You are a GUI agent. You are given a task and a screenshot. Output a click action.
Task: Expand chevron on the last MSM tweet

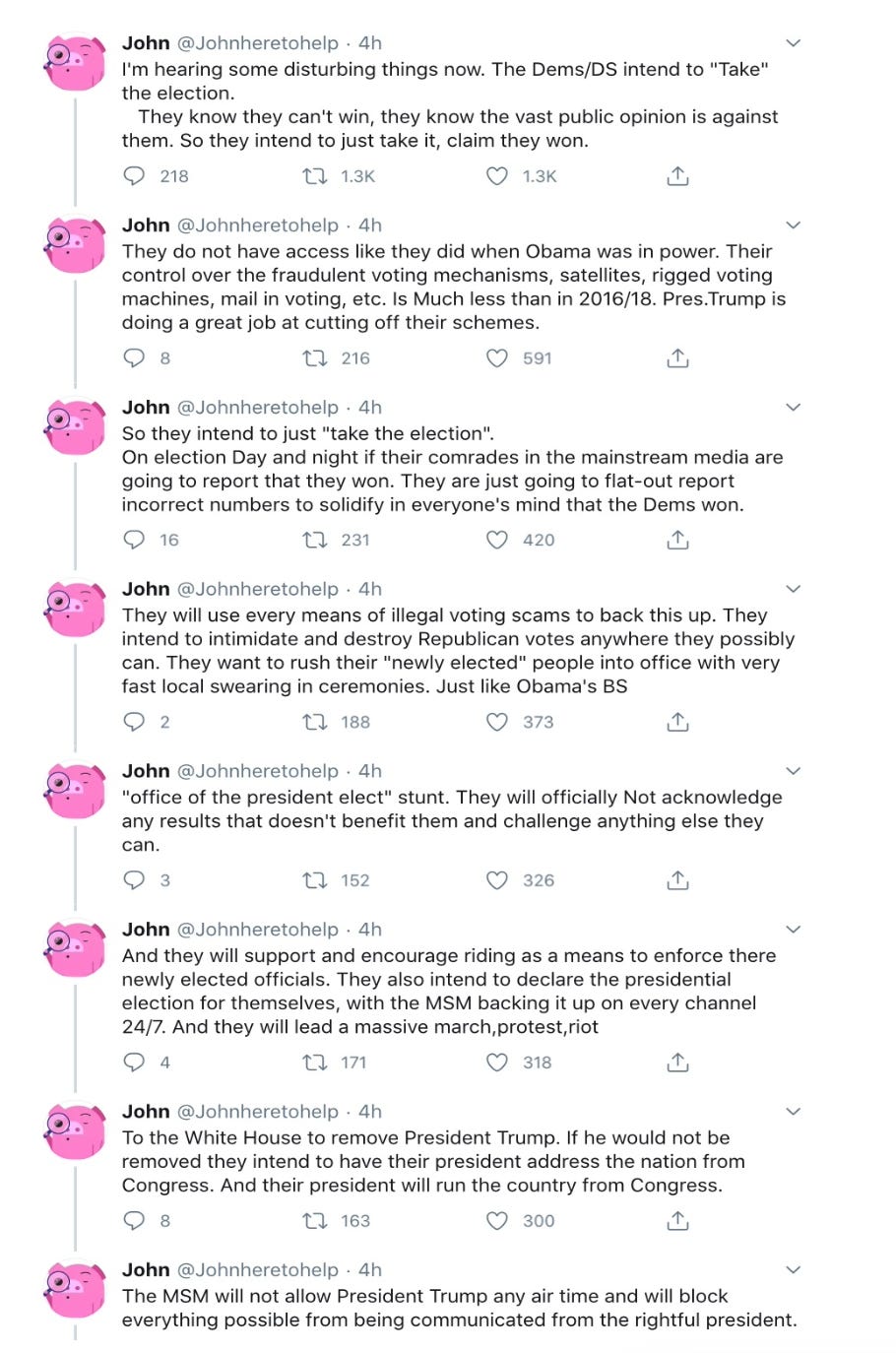coord(793,1269)
